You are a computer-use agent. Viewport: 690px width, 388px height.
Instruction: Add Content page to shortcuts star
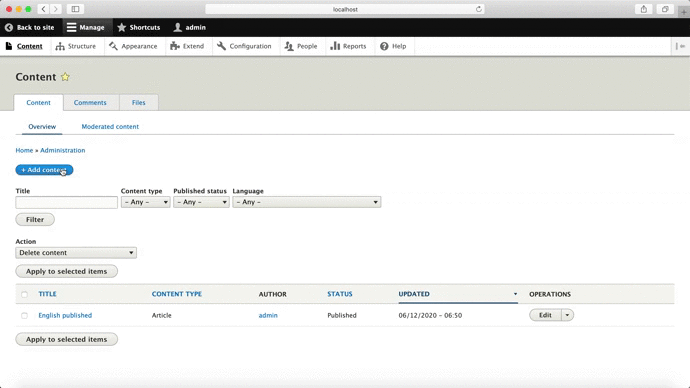(x=65, y=77)
